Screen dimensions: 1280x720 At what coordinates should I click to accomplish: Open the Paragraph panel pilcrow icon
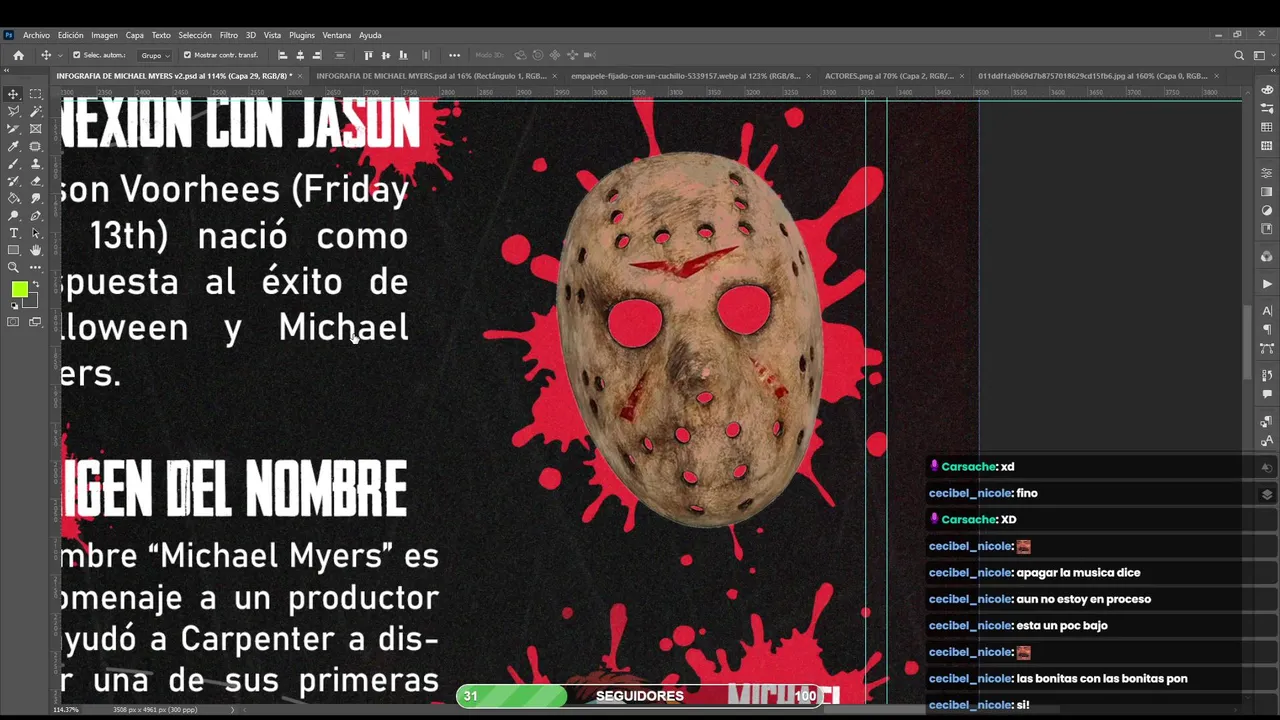(x=1267, y=329)
